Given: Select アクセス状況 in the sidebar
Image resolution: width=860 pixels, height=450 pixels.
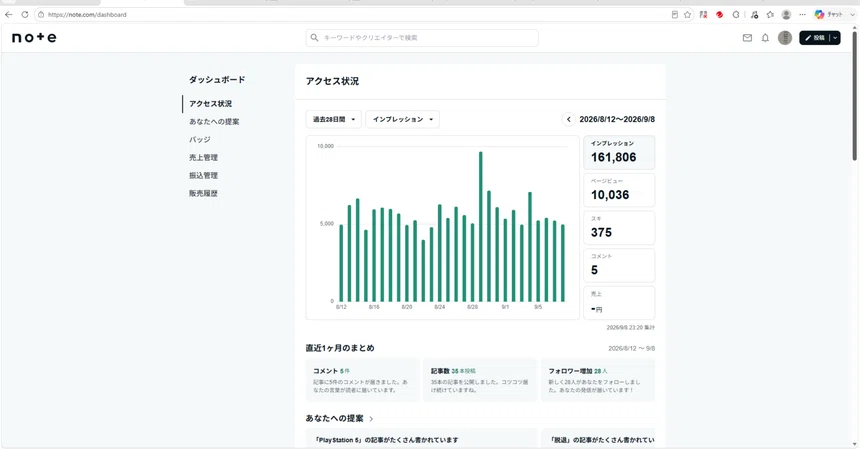Looking at the screenshot, I should [x=211, y=104].
